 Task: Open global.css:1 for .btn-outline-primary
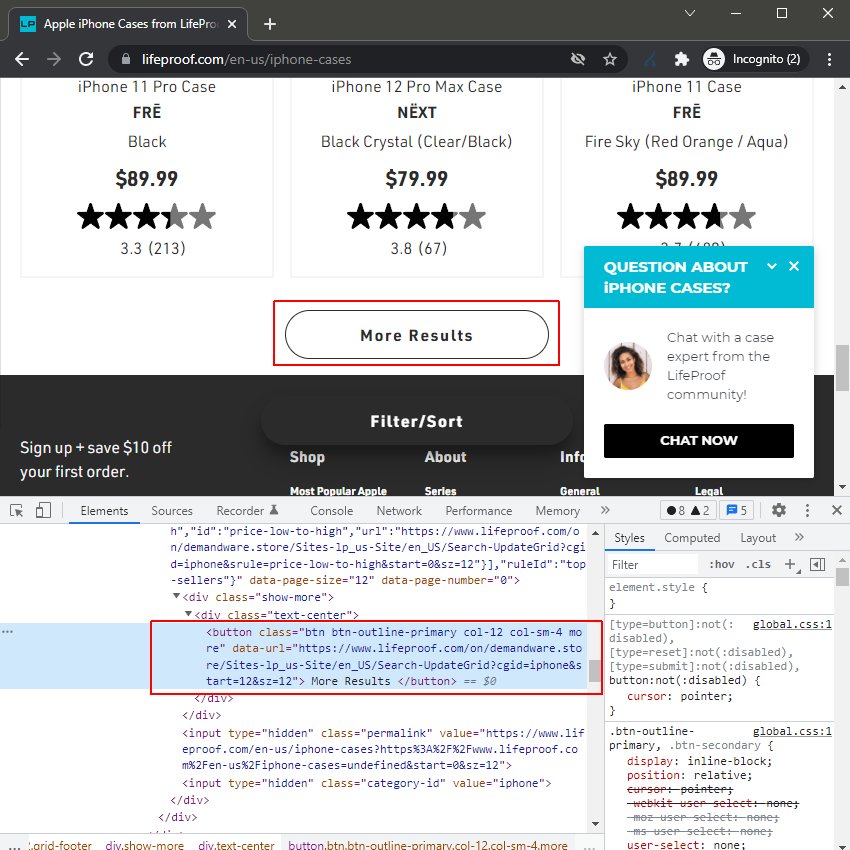[791, 731]
